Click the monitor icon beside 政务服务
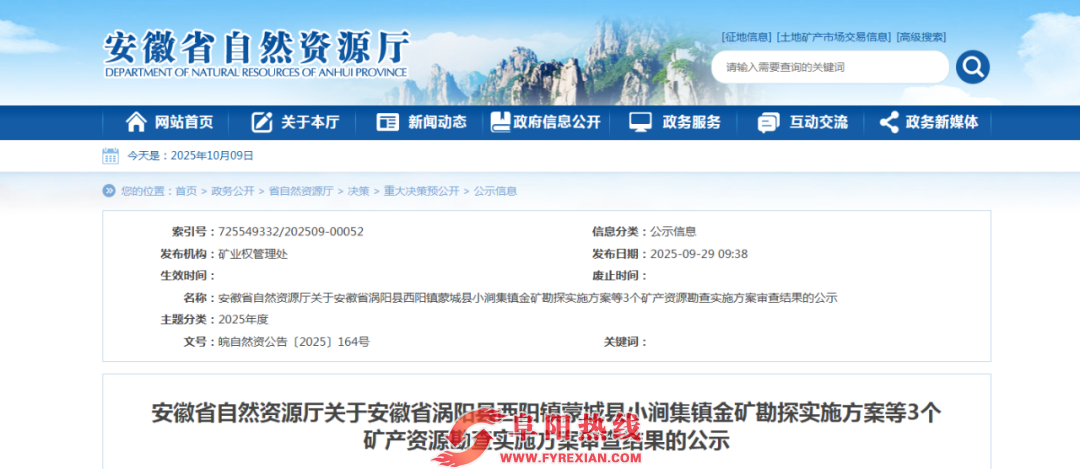 tap(641, 122)
